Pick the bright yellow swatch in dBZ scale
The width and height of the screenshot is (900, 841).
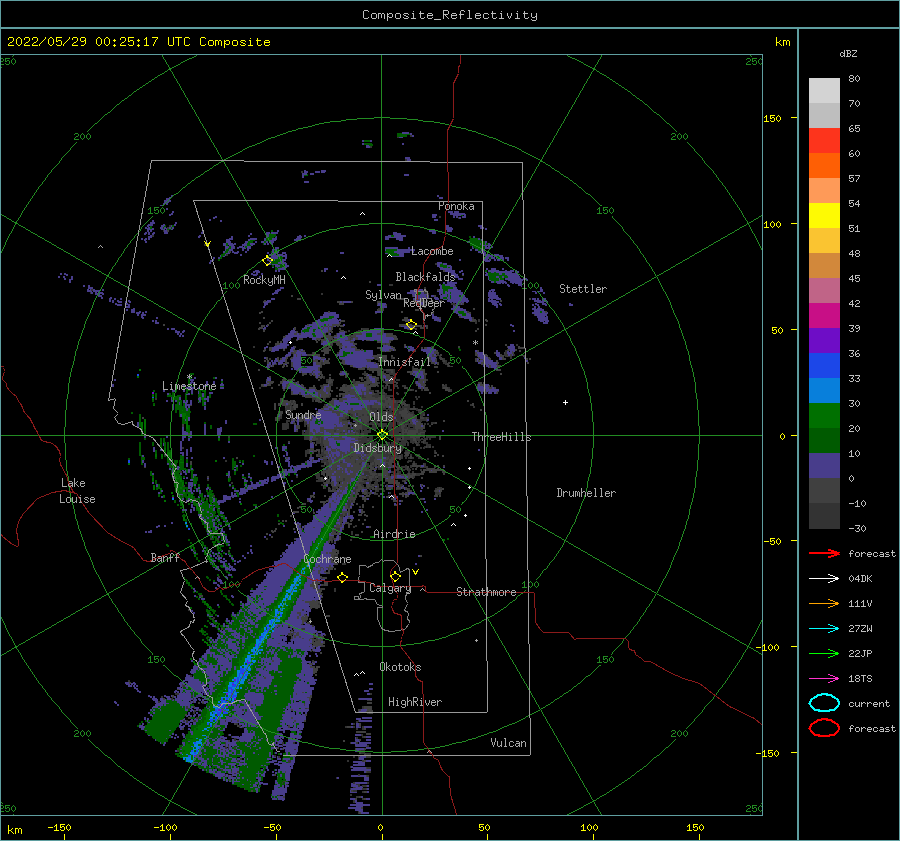[824, 216]
